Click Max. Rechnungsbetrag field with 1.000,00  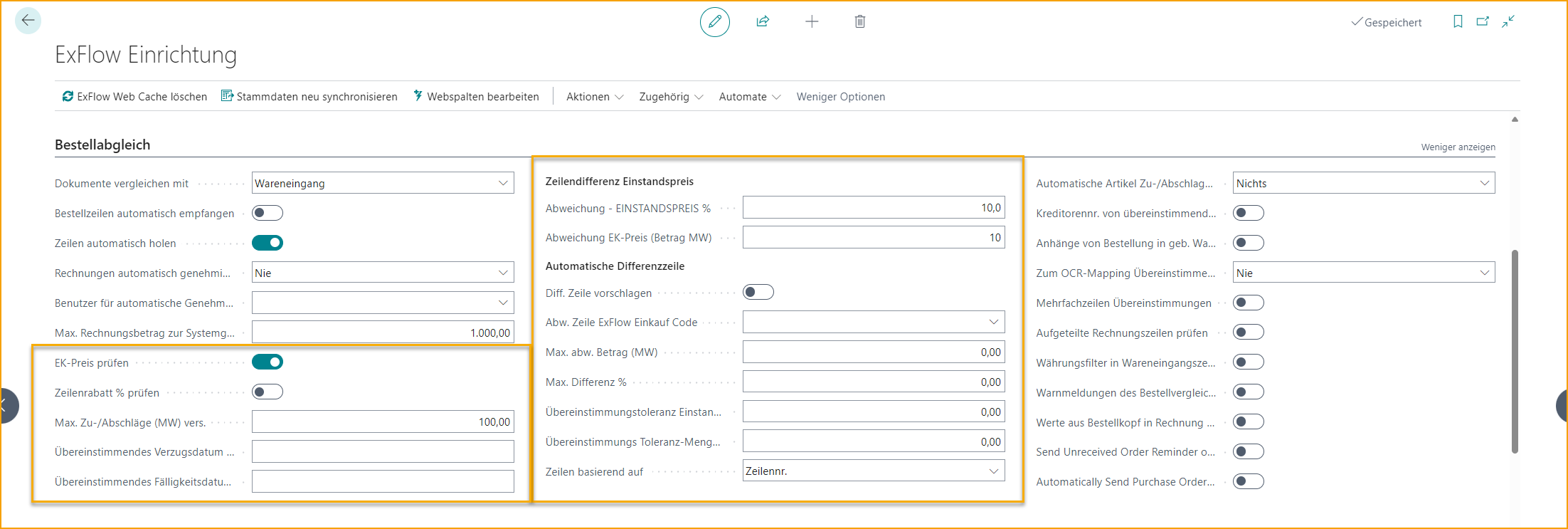click(x=383, y=332)
